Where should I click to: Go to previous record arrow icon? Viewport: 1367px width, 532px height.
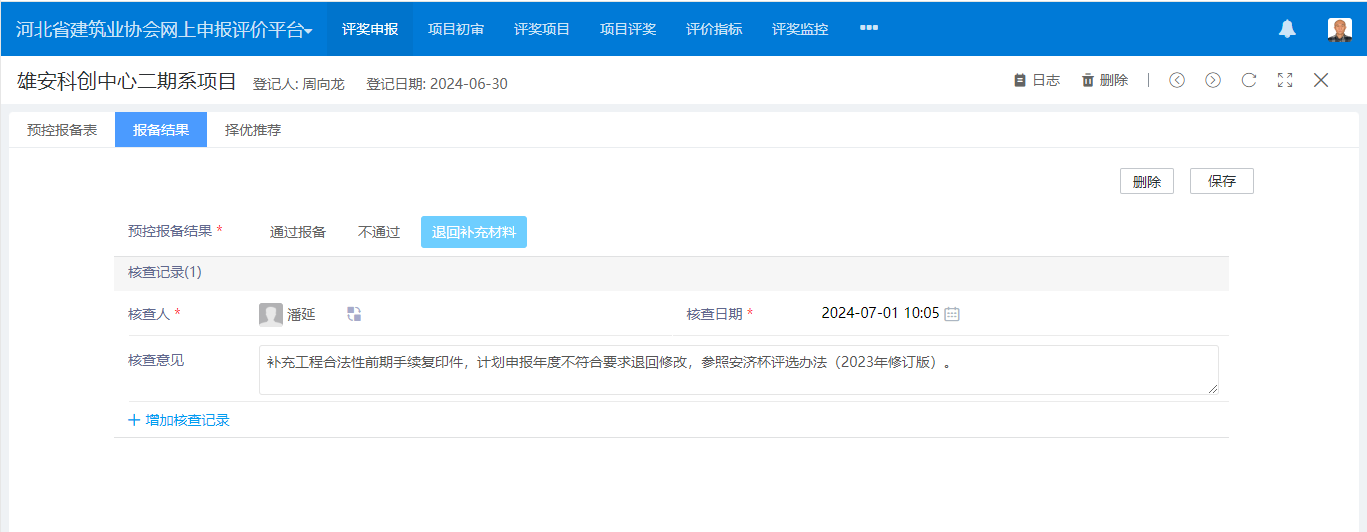(x=1177, y=81)
